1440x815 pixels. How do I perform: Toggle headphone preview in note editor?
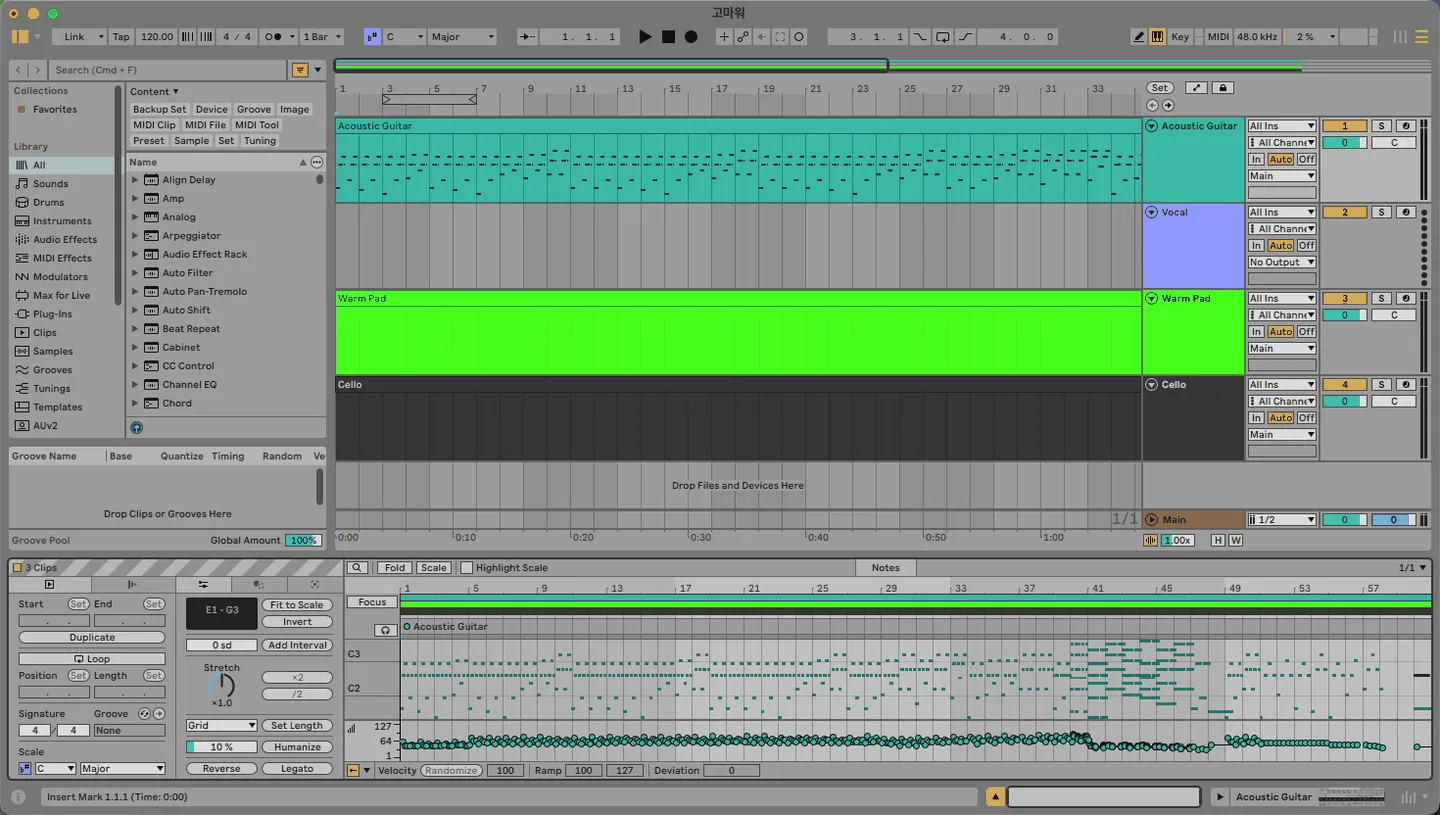pyautogui.click(x=385, y=631)
